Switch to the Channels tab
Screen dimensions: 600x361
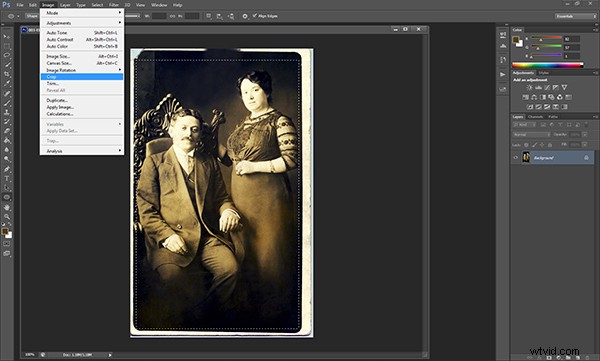pos(535,117)
